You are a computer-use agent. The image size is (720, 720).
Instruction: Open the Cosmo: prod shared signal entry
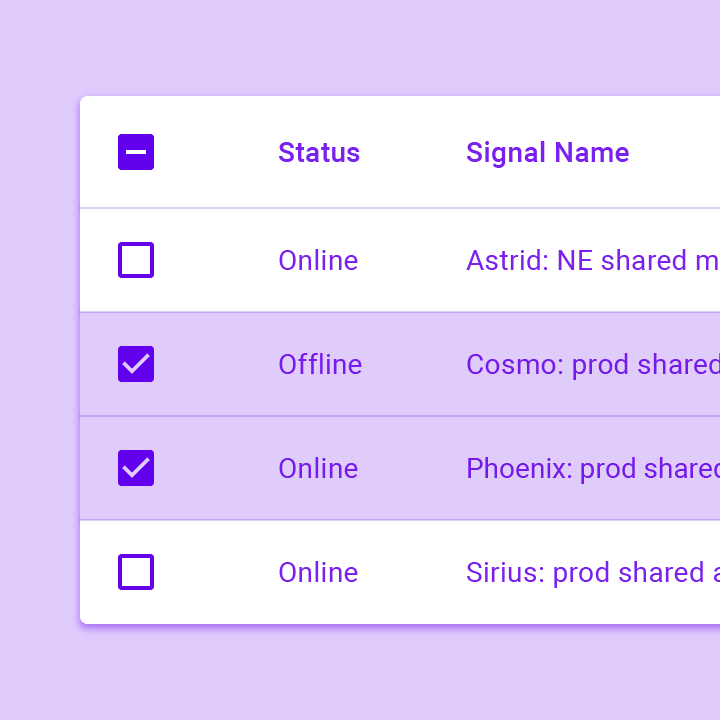click(592, 364)
